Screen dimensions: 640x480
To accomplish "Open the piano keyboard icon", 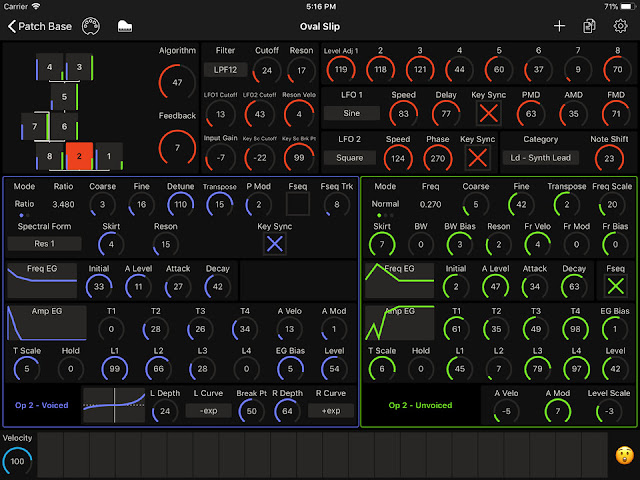I will 125,27.
